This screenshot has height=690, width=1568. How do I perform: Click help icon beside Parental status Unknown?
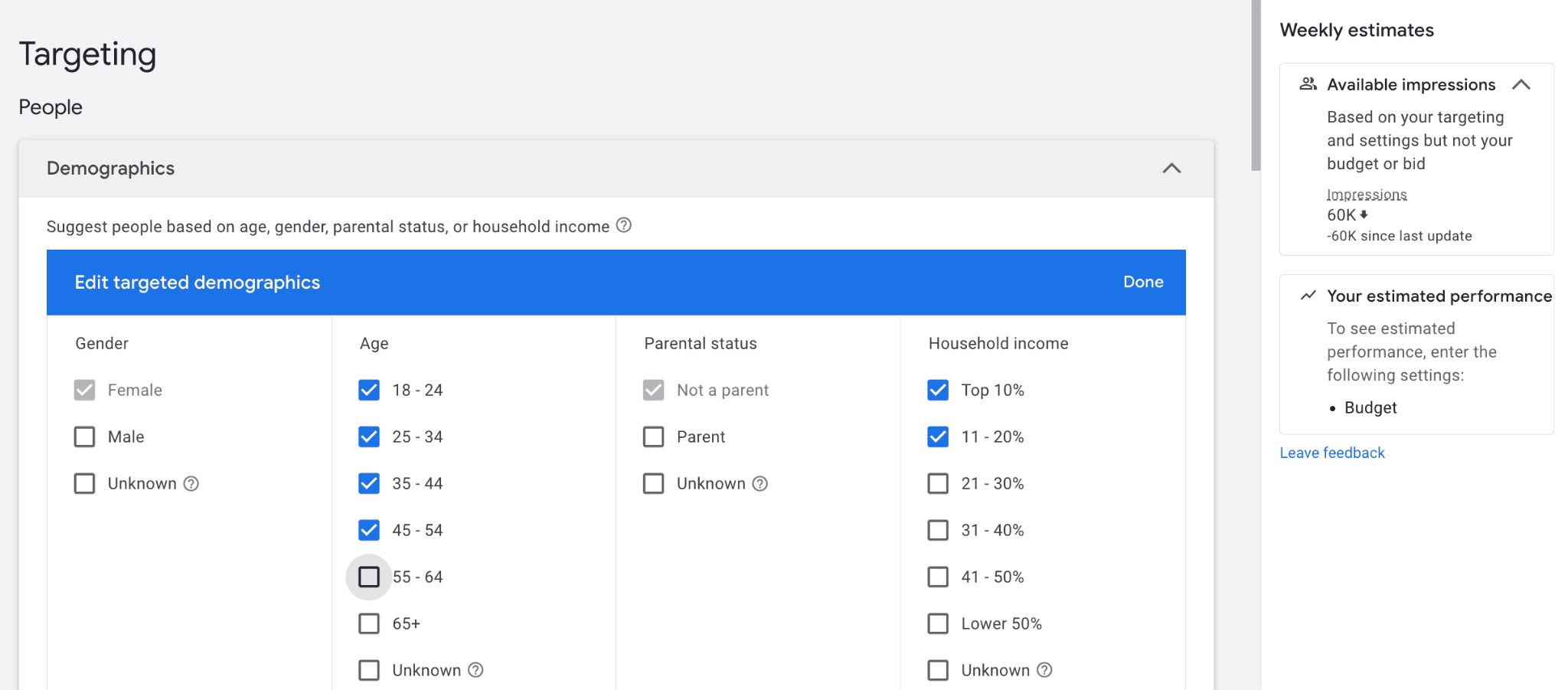(759, 483)
